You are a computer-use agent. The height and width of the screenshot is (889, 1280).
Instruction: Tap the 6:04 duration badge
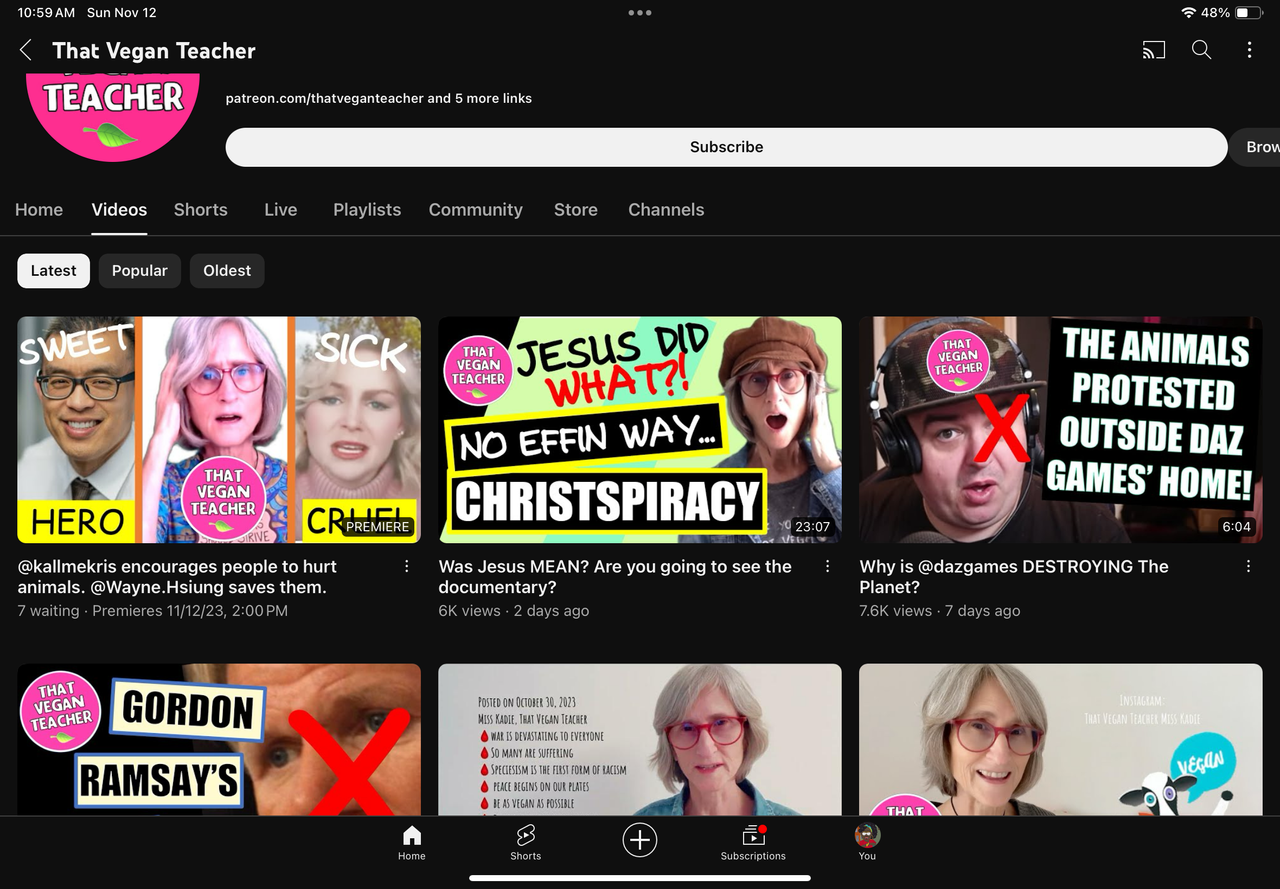tap(1236, 527)
